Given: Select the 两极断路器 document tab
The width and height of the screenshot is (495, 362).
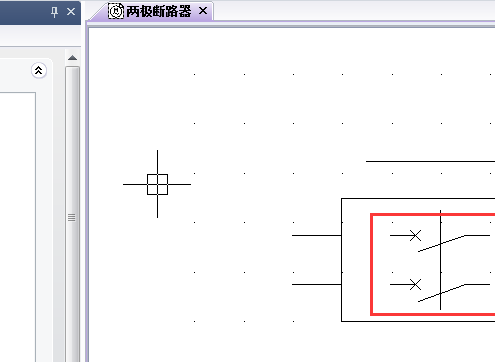Looking at the screenshot, I should (x=158, y=11).
